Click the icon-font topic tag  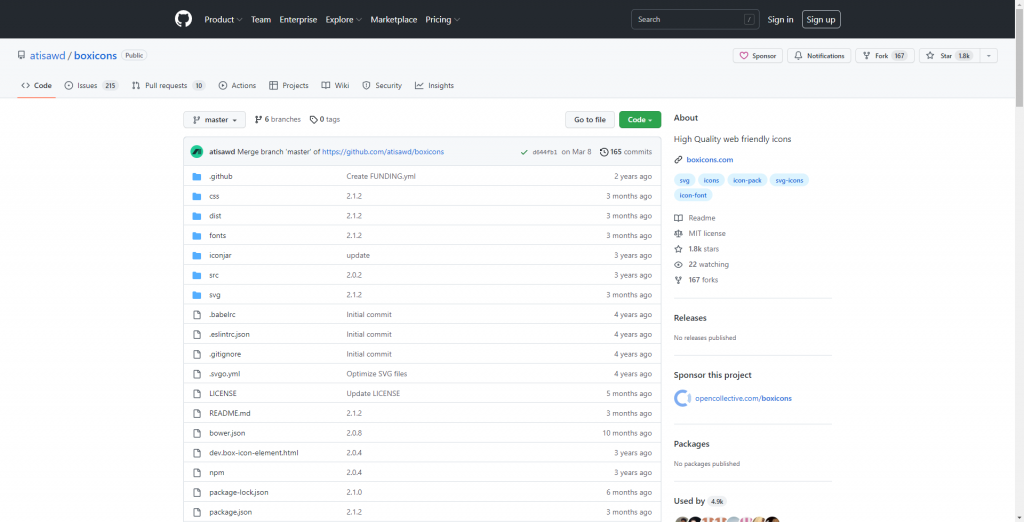pyautogui.click(x=693, y=195)
